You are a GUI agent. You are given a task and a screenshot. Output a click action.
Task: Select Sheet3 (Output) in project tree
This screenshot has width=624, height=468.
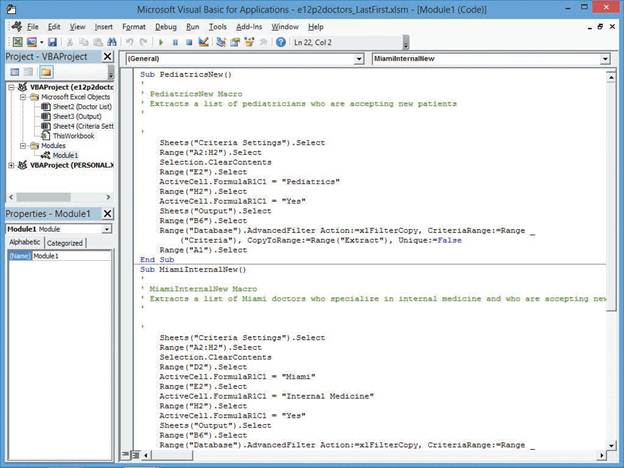[76, 116]
